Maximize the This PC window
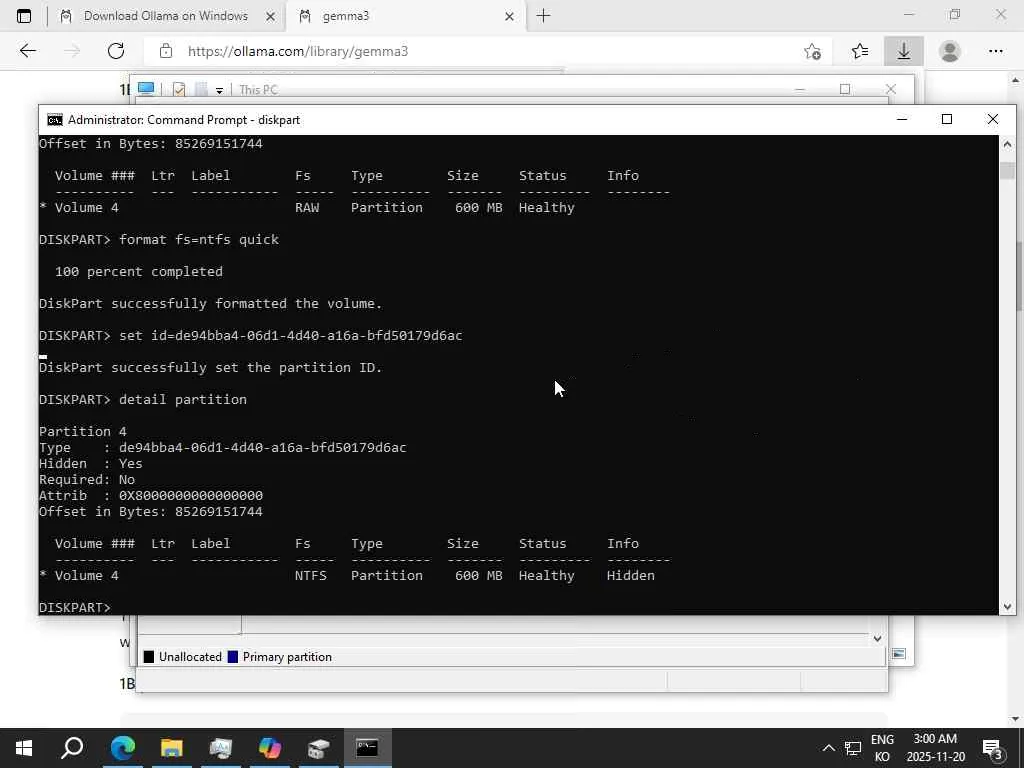Screen dimensions: 1024x768 (x=845, y=89)
